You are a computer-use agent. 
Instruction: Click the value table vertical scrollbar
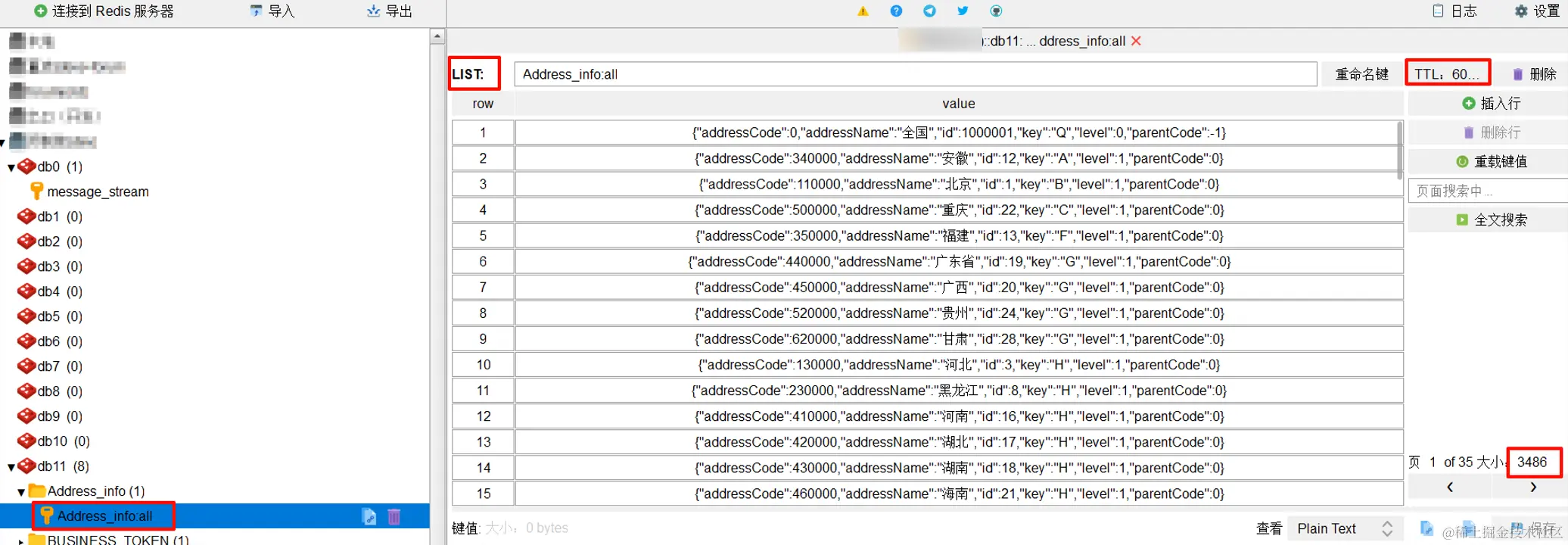[1399, 150]
